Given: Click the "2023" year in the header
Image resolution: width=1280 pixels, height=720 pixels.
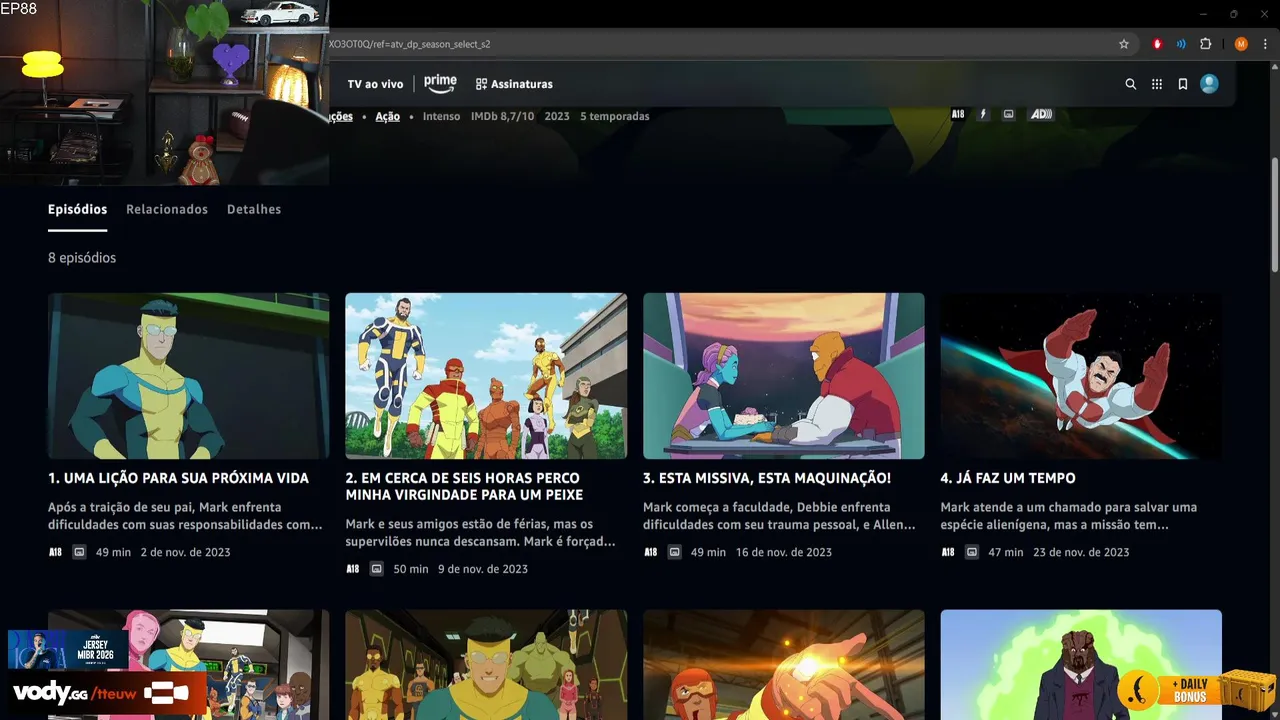Looking at the screenshot, I should [557, 116].
